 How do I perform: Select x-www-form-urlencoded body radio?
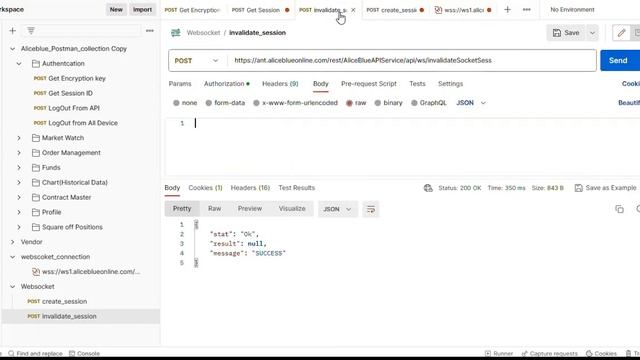click(256, 103)
